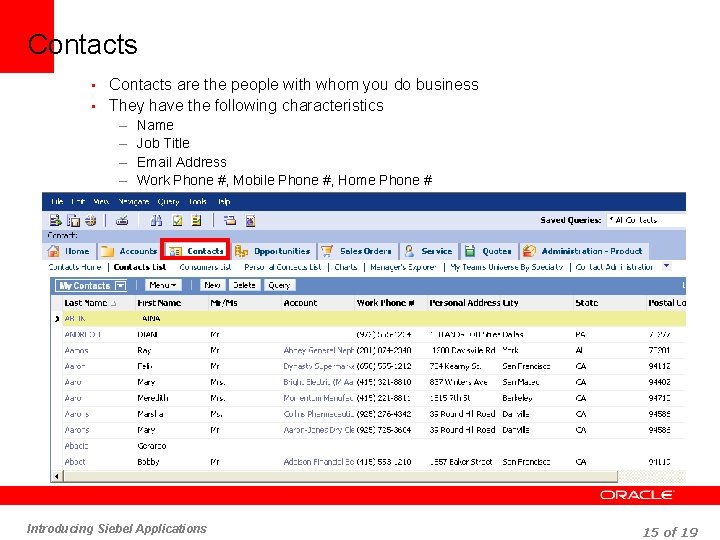The image size is (720, 540).
Task: Open the Charts view link
Action: (x=346, y=267)
